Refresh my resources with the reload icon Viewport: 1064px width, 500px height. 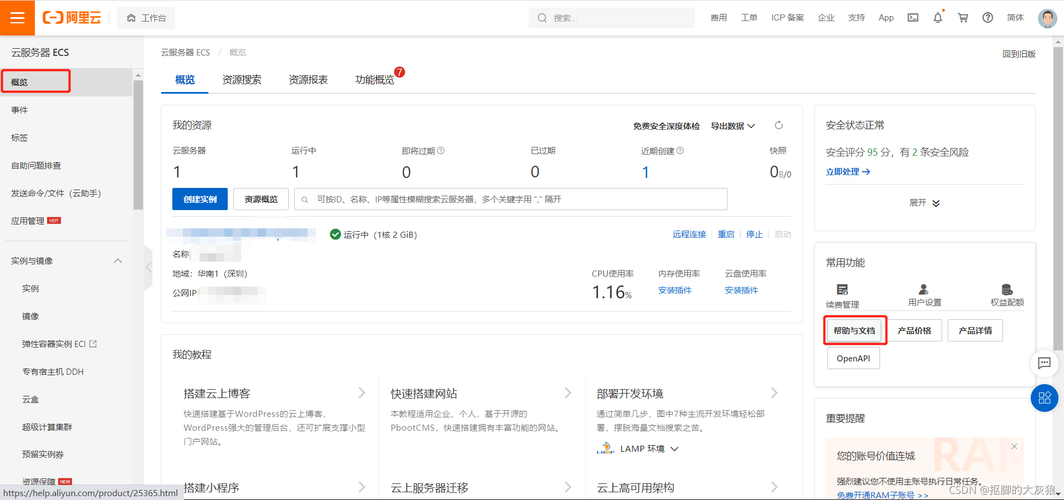[x=779, y=126]
